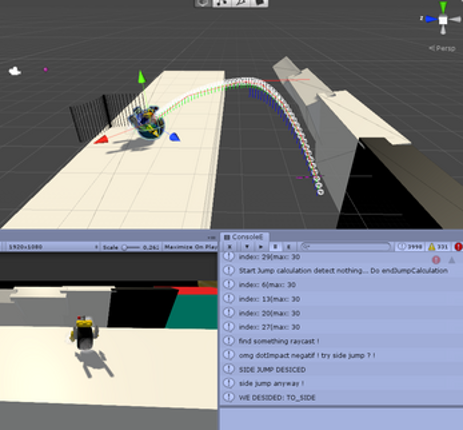Open the Game panel options menu icon

212,238
